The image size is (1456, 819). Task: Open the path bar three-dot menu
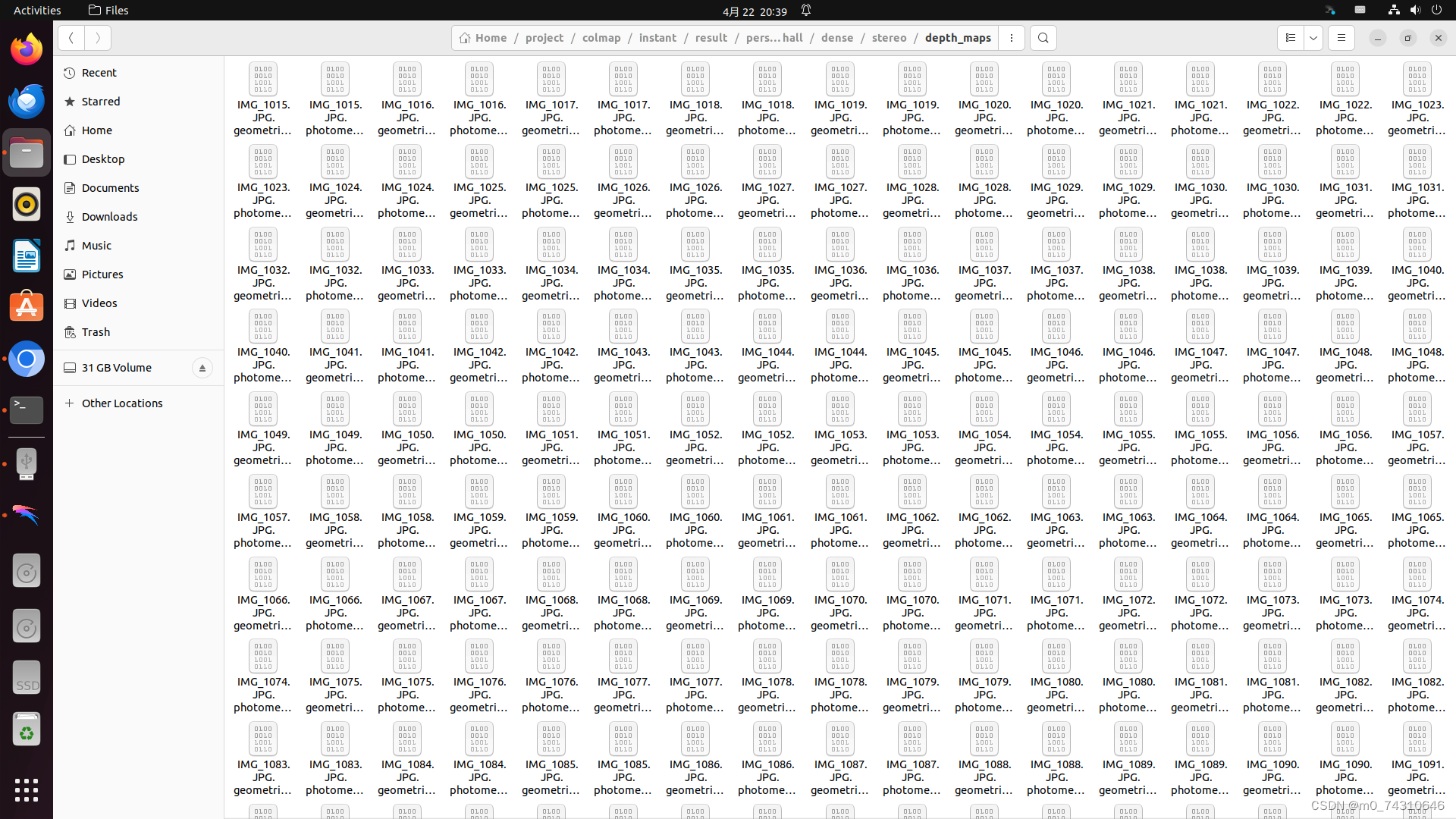[x=1012, y=38]
